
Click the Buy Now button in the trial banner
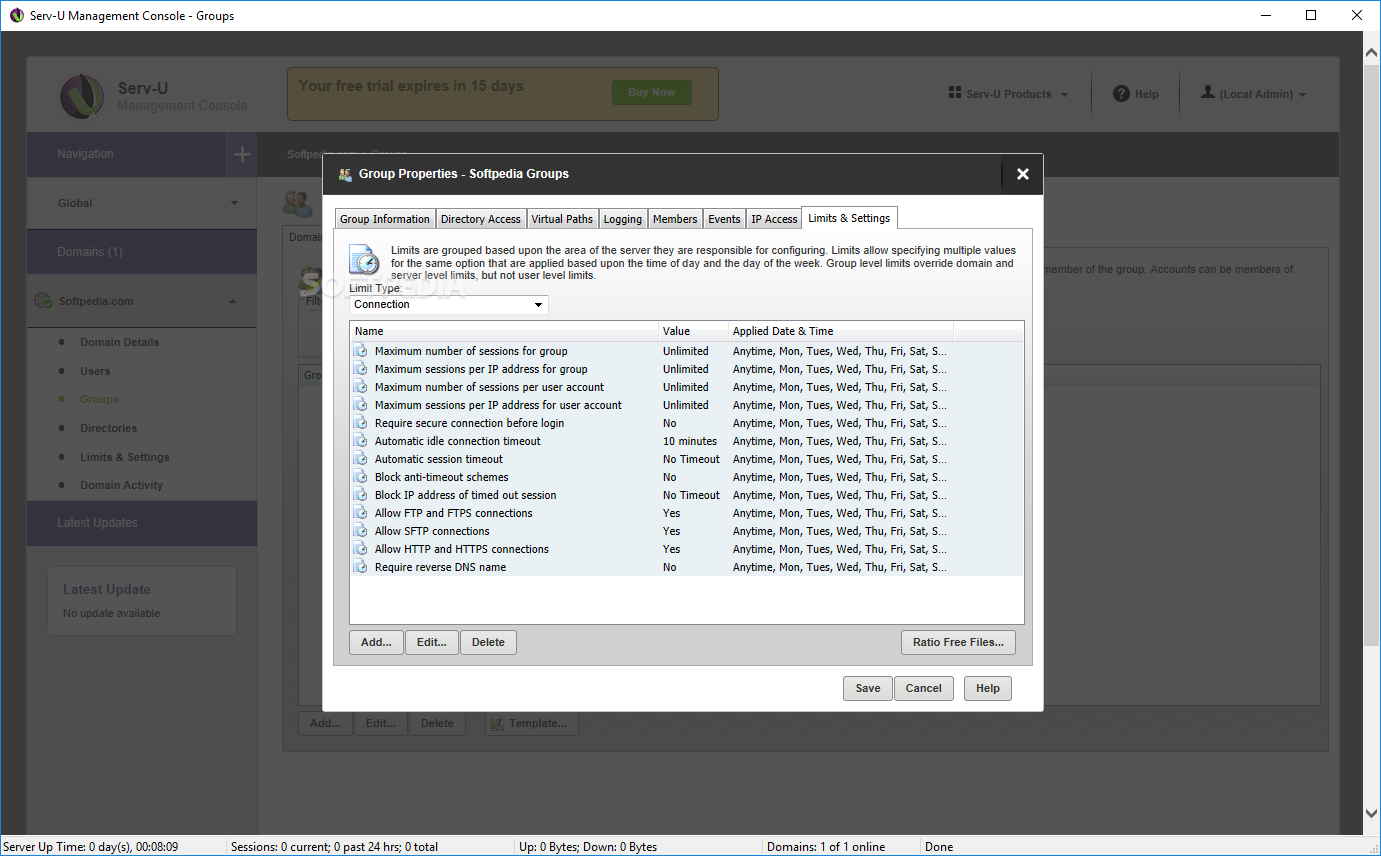(x=652, y=93)
